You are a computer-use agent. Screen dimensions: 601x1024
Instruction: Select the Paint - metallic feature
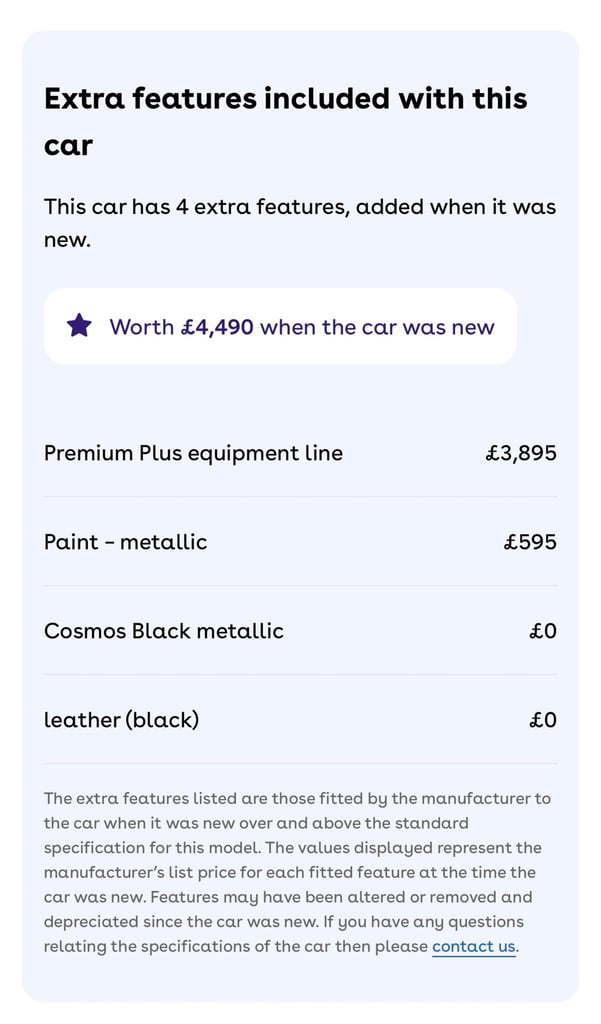[126, 542]
